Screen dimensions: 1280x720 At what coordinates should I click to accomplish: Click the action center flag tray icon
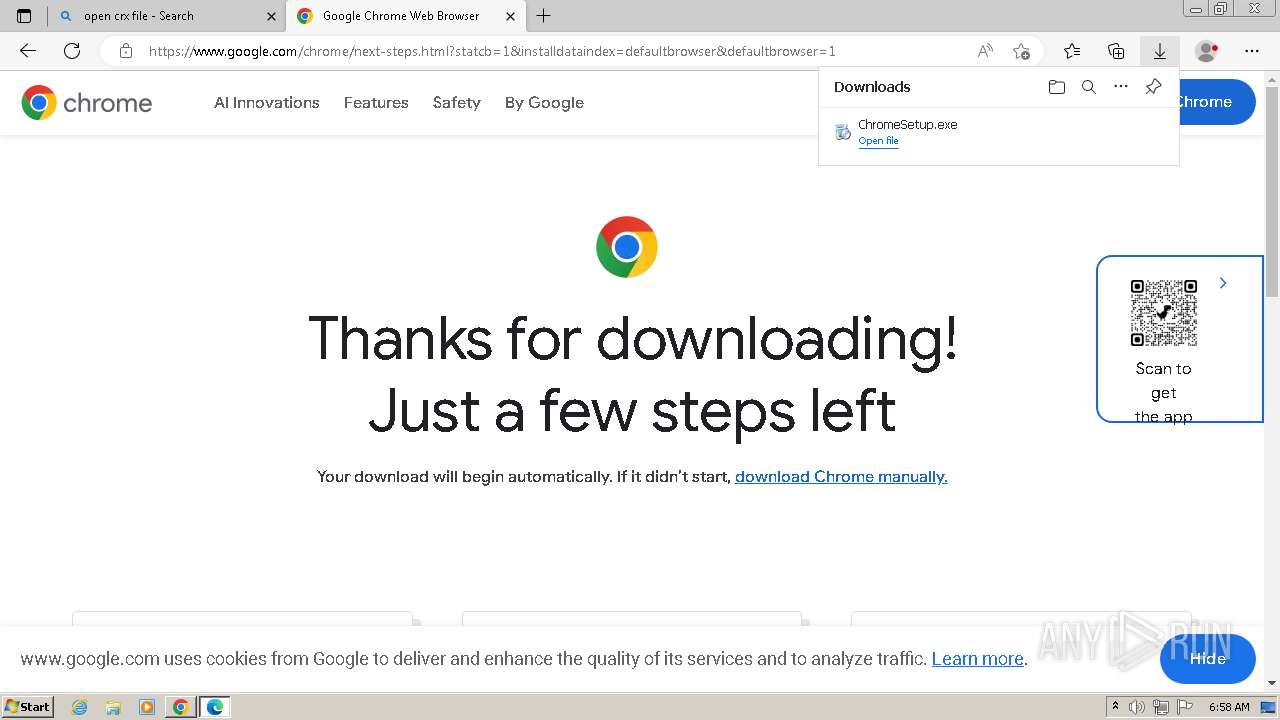pos(1185,707)
